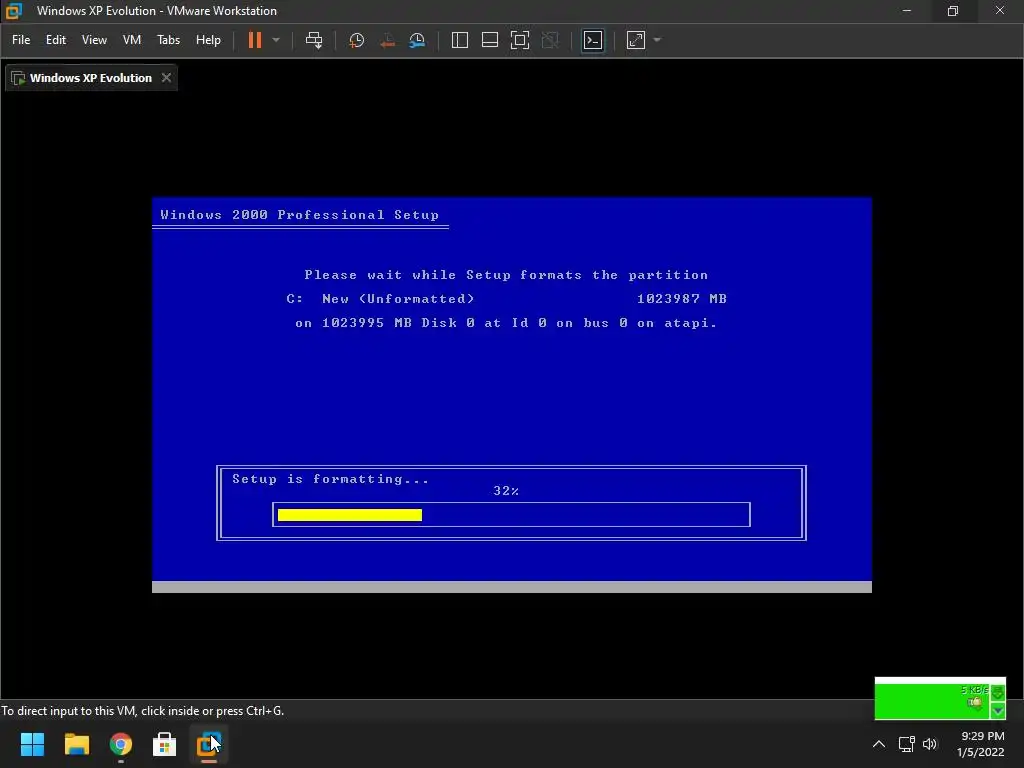Pause the virtual machine with the orange button
This screenshot has height=768, width=1024.
pos(255,40)
